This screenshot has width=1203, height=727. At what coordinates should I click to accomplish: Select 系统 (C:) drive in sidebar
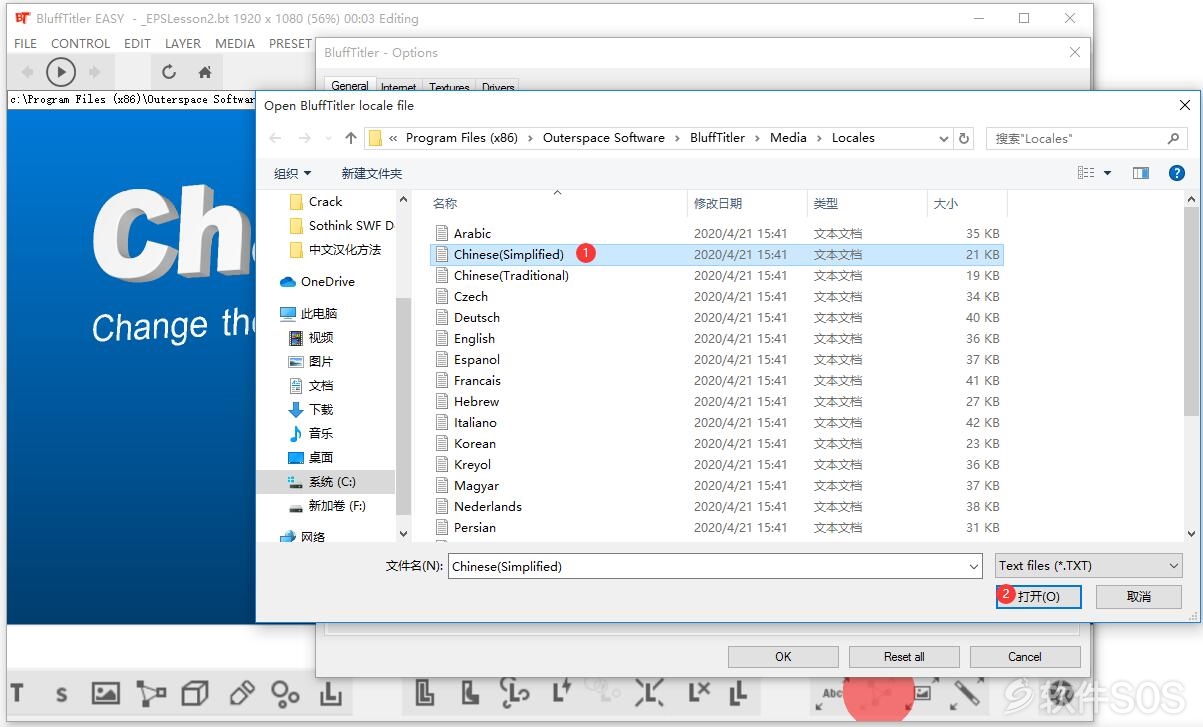325,481
